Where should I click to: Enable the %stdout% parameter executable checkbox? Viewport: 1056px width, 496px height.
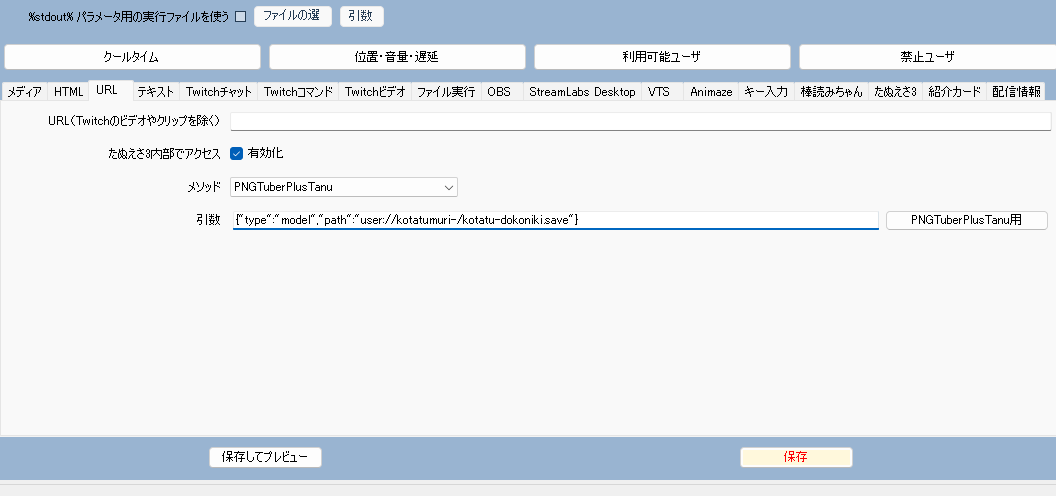pyautogui.click(x=240, y=16)
